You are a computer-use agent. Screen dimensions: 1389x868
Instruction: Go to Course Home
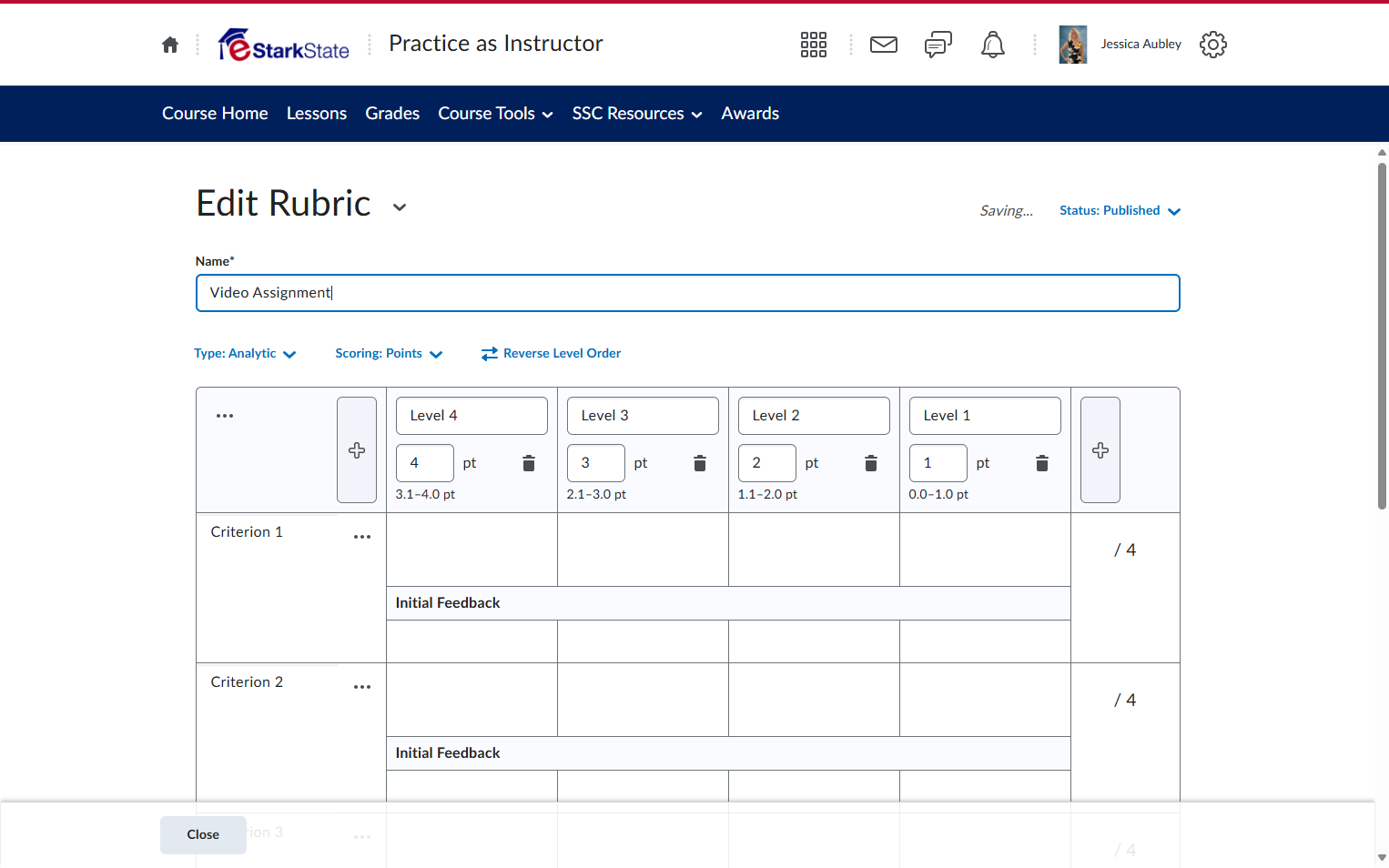point(215,114)
